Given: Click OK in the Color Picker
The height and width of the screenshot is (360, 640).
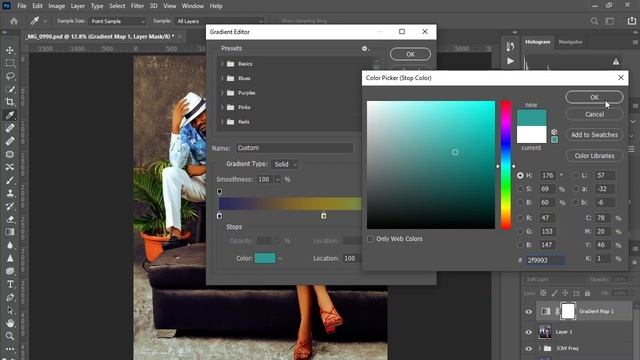Looking at the screenshot, I should pos(594,97).
